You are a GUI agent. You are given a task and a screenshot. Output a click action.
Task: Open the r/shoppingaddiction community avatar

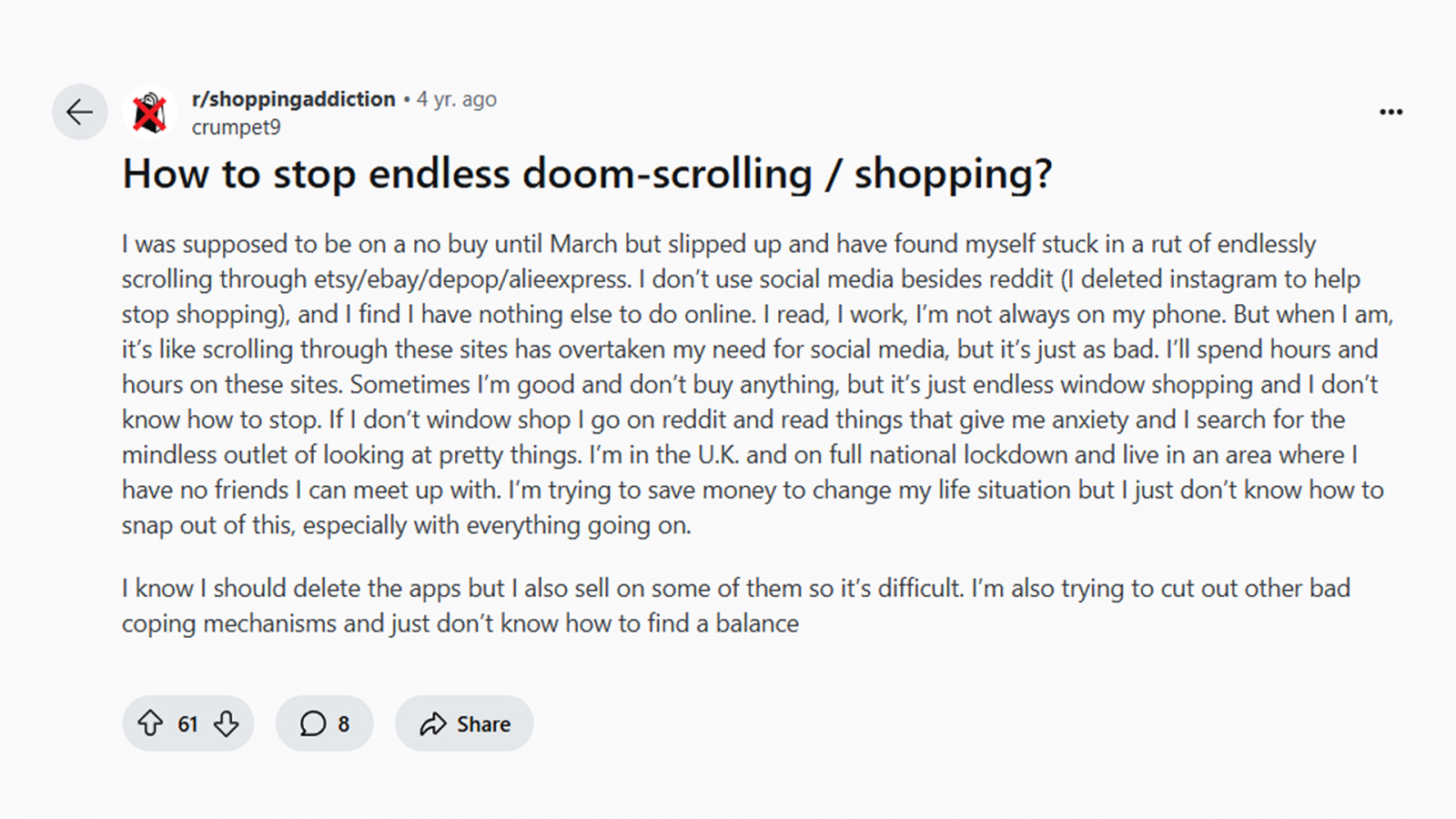[x=149, y=113]
